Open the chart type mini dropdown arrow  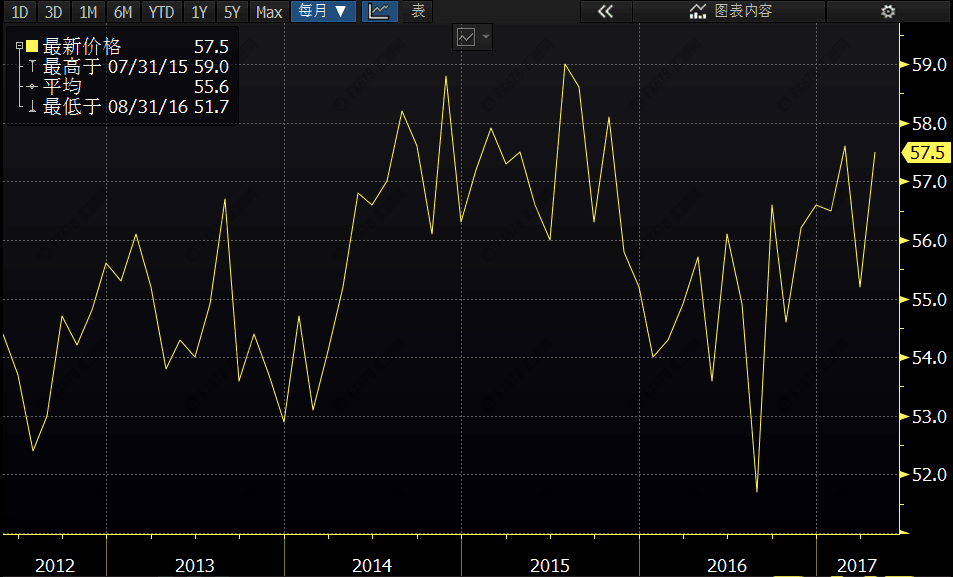coord(486,37)
